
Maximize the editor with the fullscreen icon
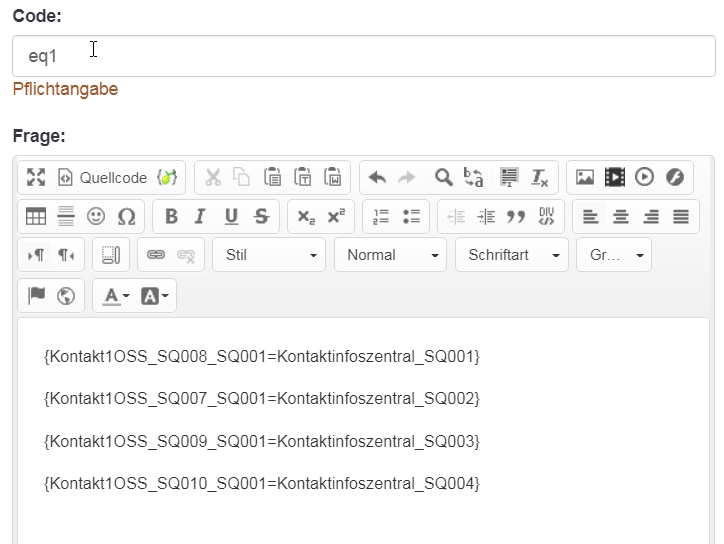tap(36, 177)
